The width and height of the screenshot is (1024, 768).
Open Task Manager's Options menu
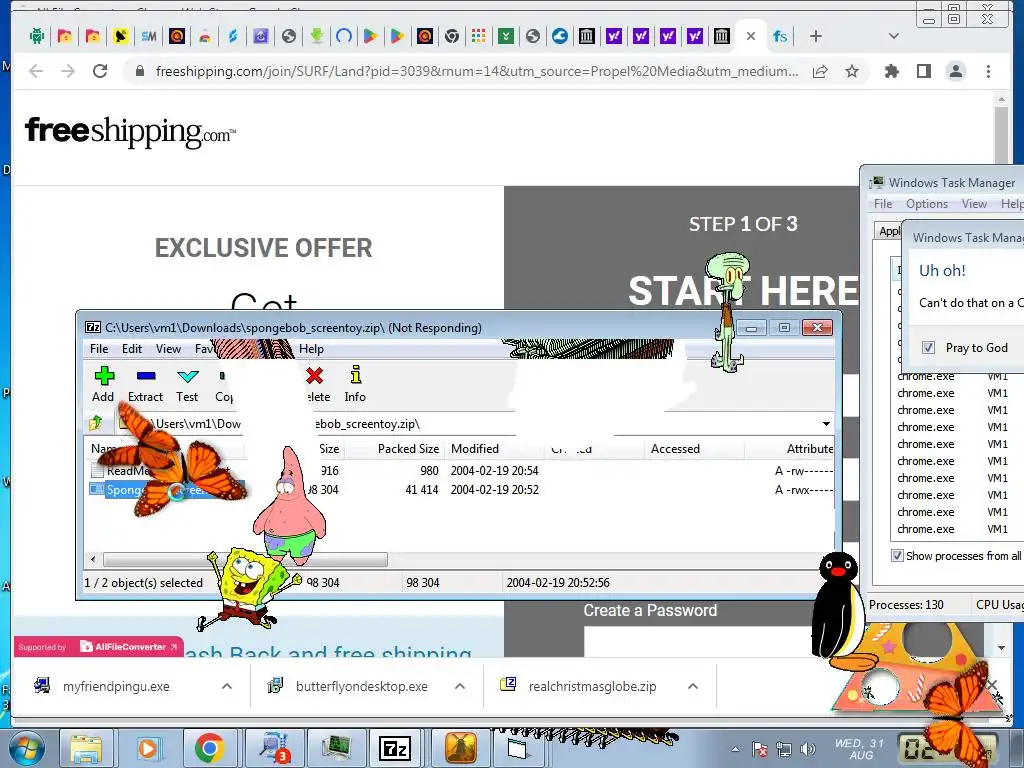coord(927,204)
